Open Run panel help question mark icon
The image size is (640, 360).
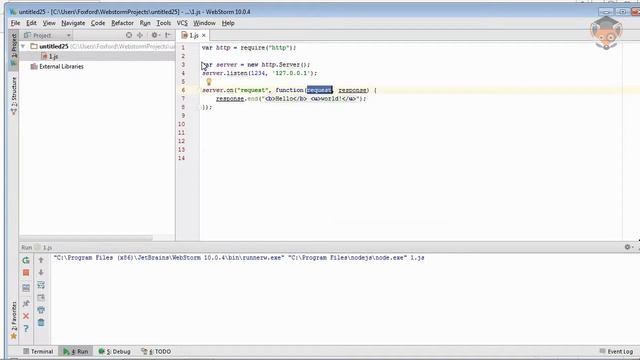pos(26,329)
